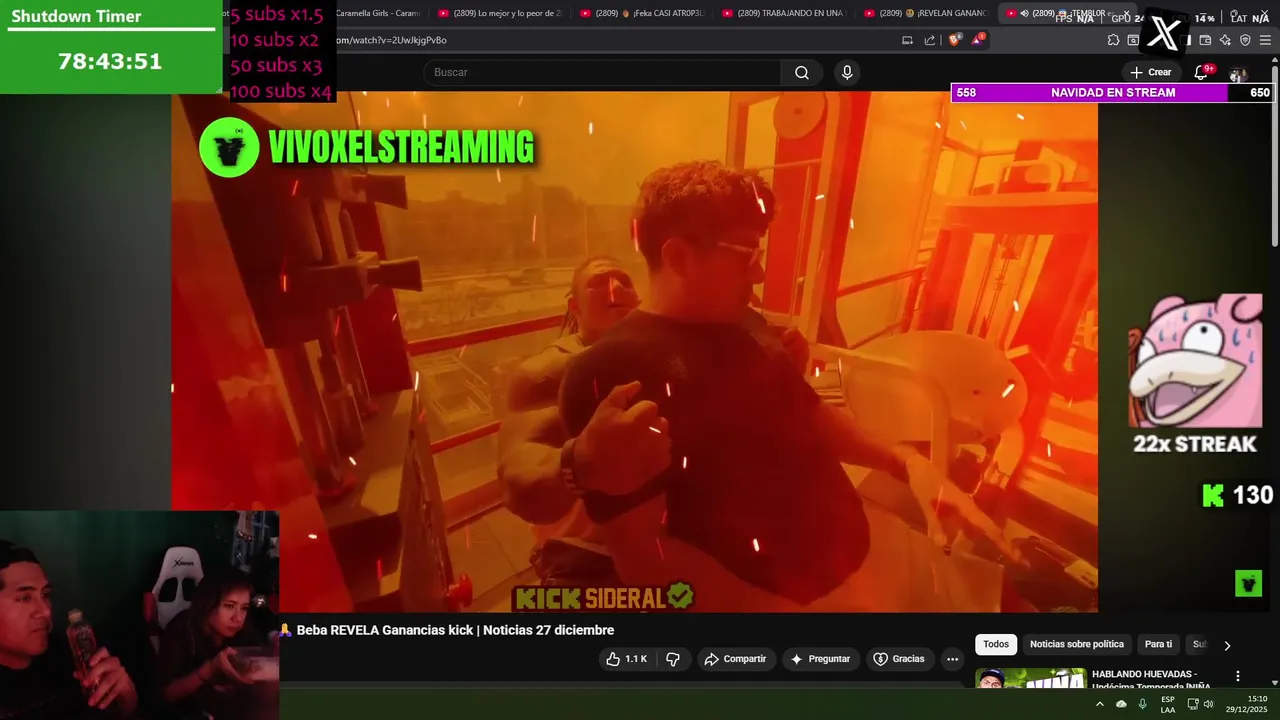Click the Preguntar button
Image resolution: width=1280 pixels, height=720 pixels.
820,659
